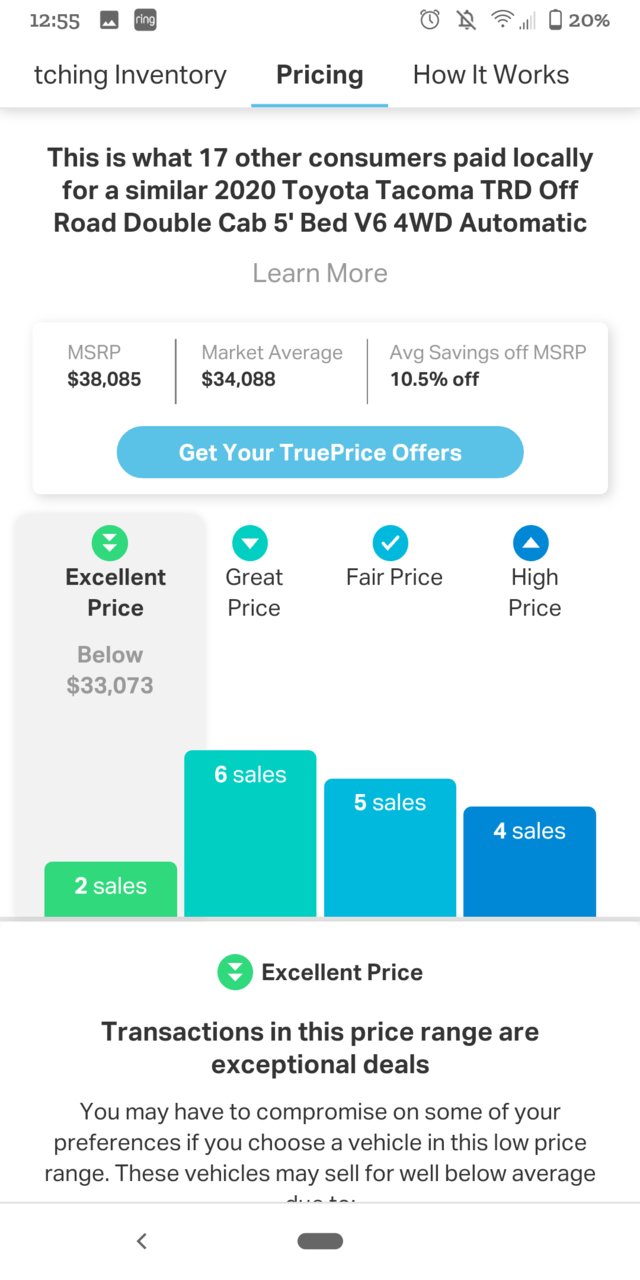Select the 5 sales Fair Price bar
The height and width of the screenshot is (1280, 640).
[390, 847]
